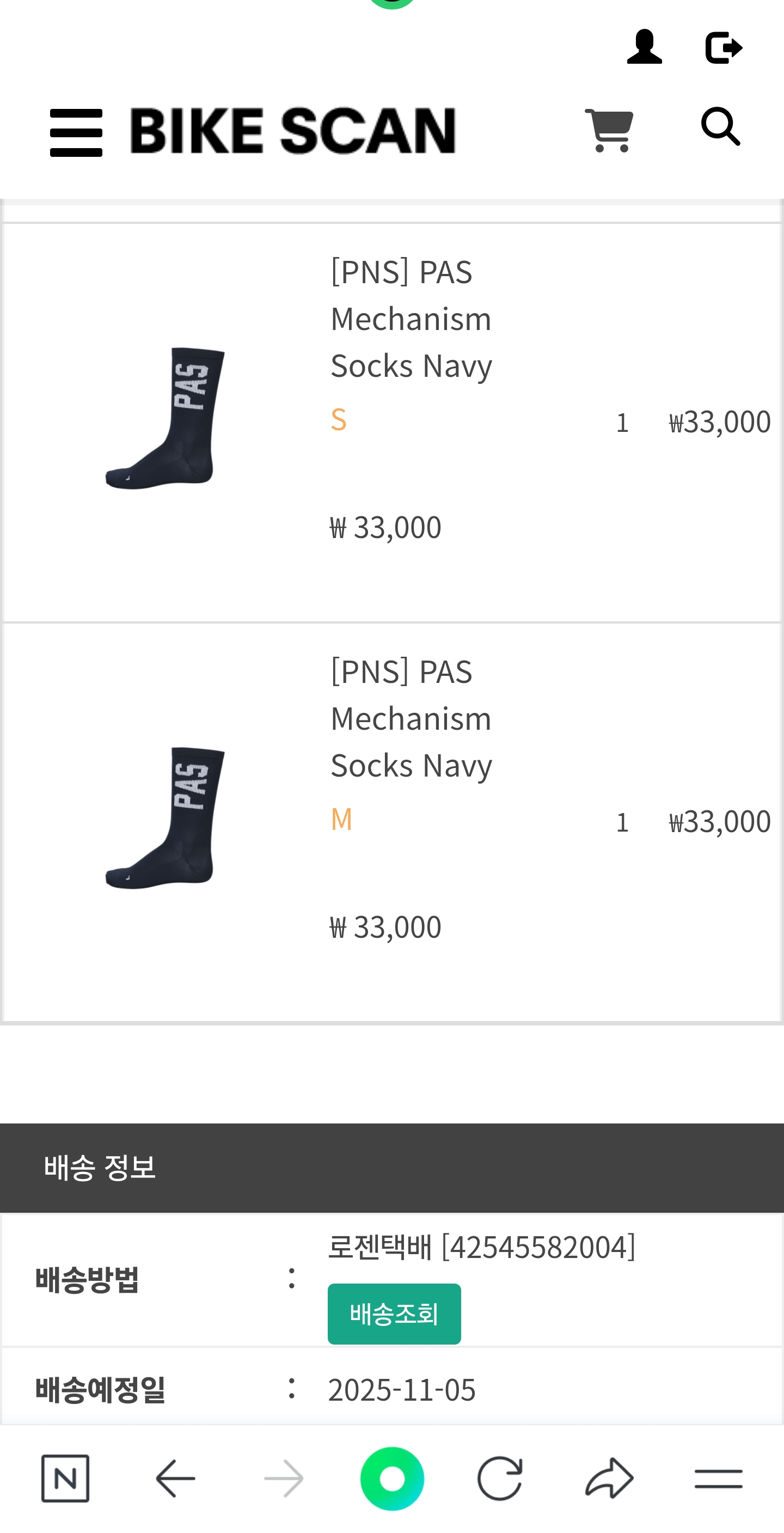Screen dimensions: 784x1533
Task: Click the BIKE SCAN logo
Action: click(293, 131)
